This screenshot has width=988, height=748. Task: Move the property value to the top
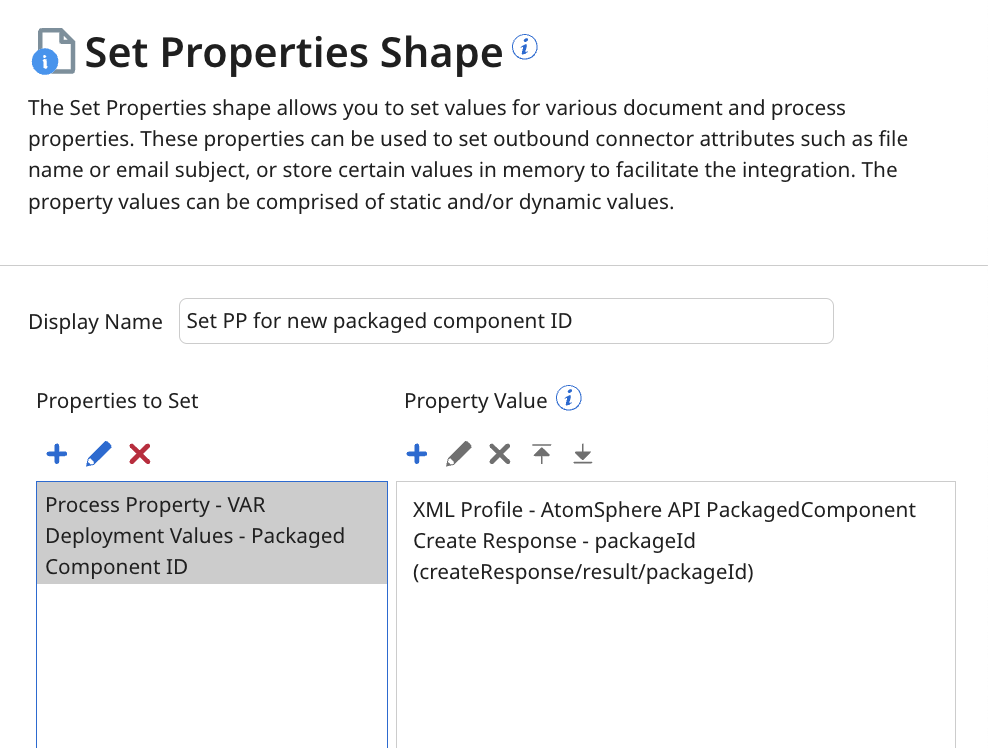click(541, 454)
